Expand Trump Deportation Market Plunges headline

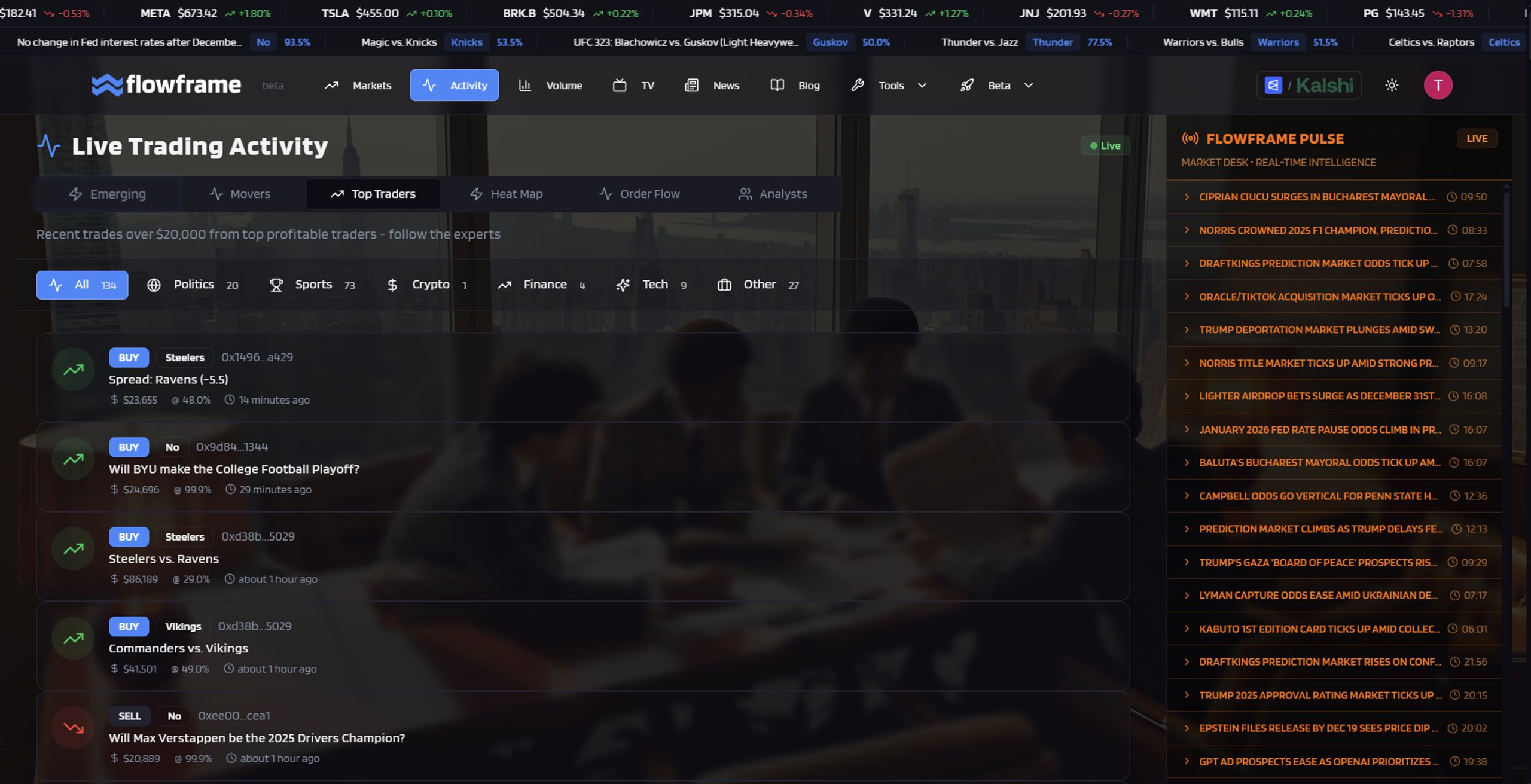(1335, 330)
